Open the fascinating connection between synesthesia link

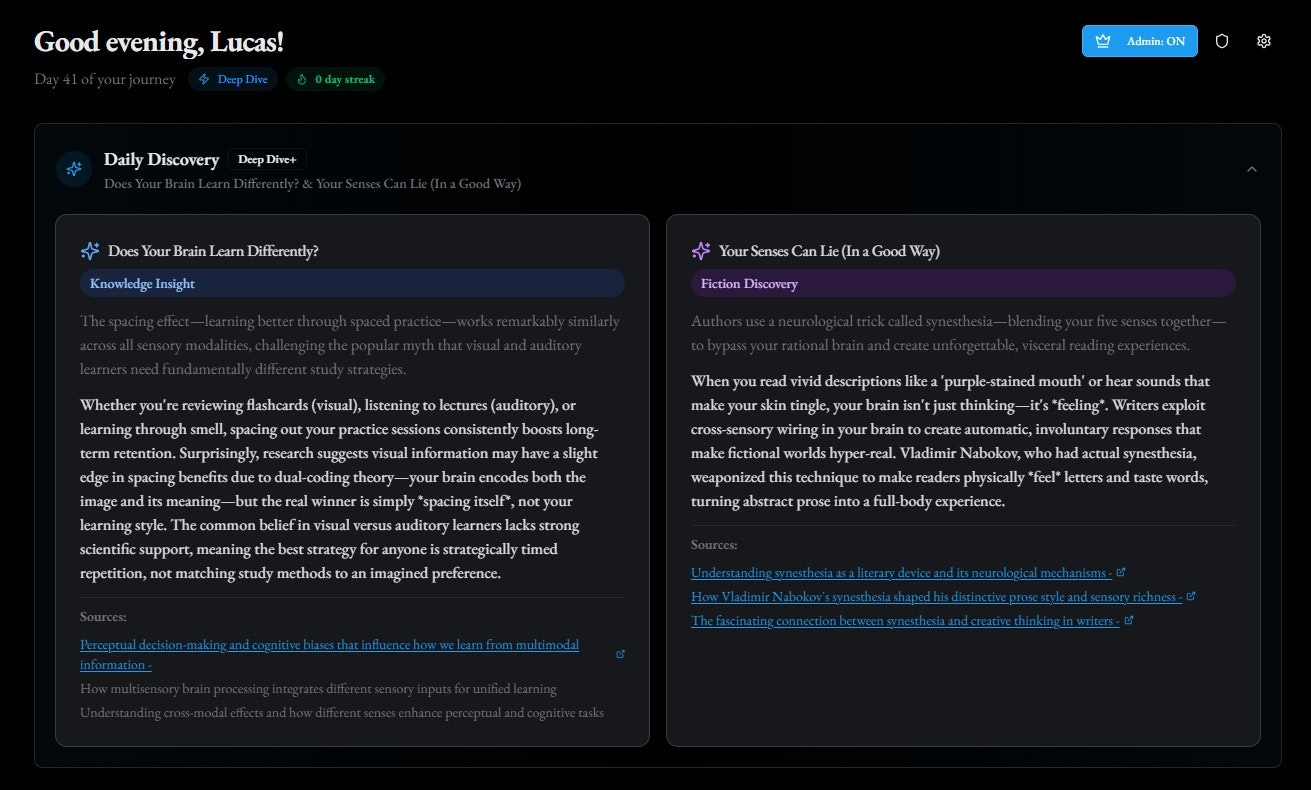904,621
